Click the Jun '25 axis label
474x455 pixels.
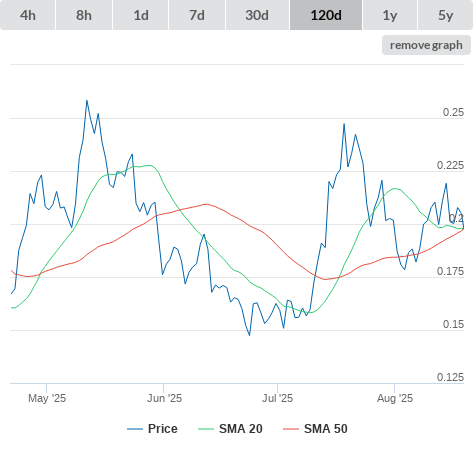164,398
